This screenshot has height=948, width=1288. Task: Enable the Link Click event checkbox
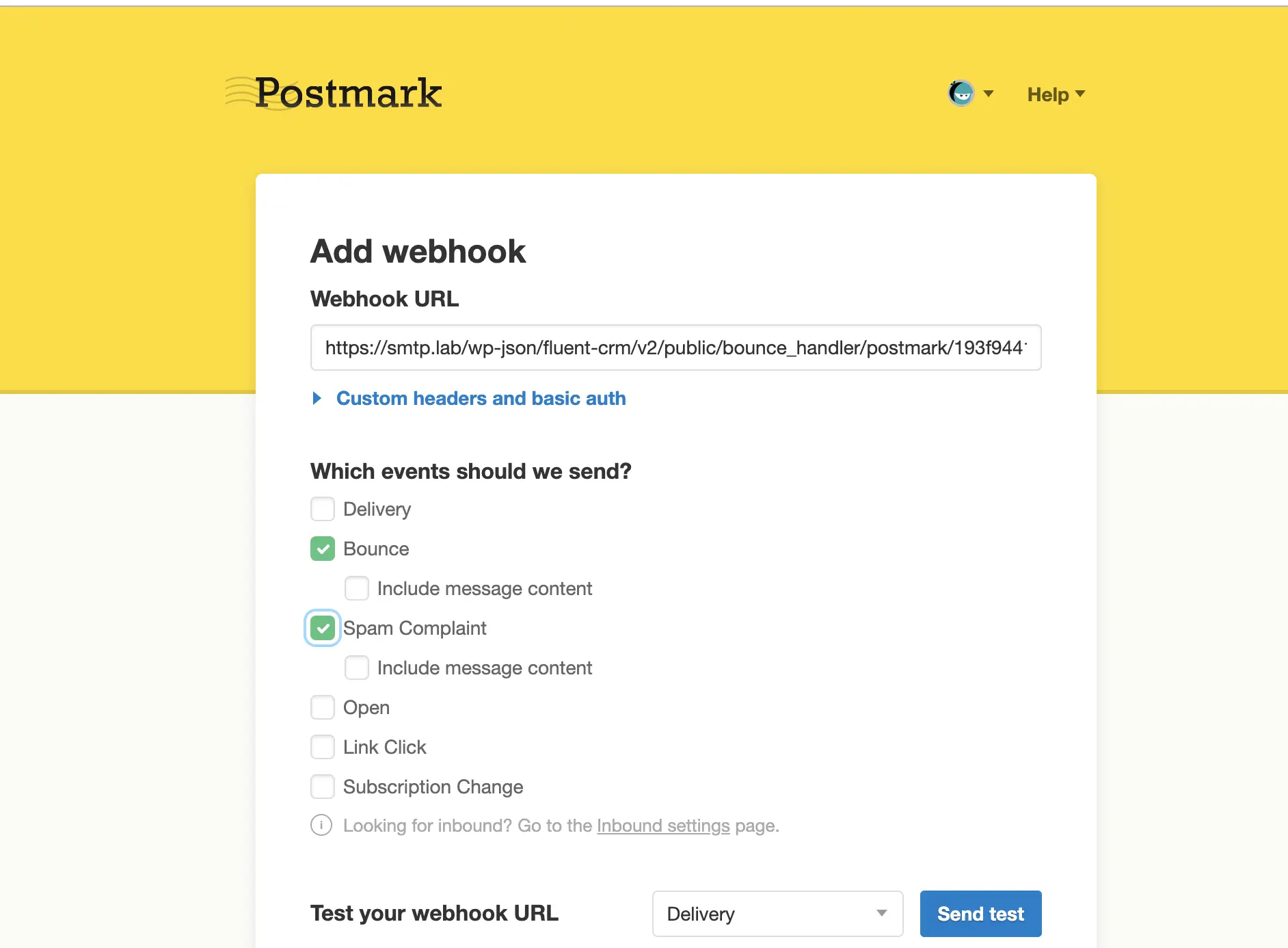(323, 747)
